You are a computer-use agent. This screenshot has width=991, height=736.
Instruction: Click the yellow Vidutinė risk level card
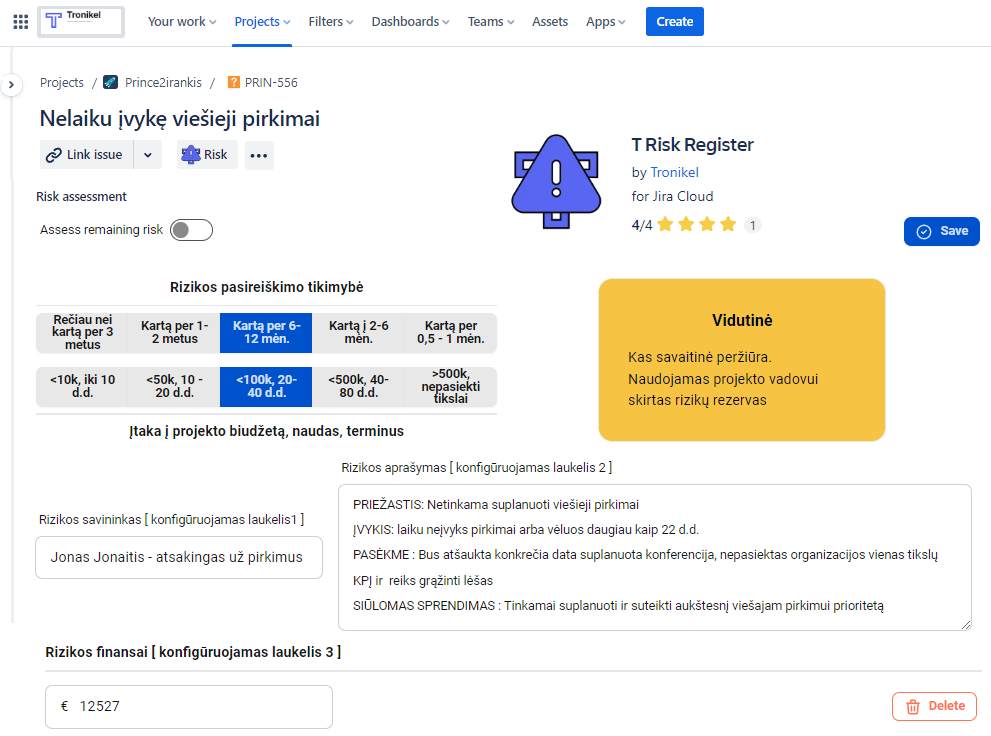pos(741,360)
